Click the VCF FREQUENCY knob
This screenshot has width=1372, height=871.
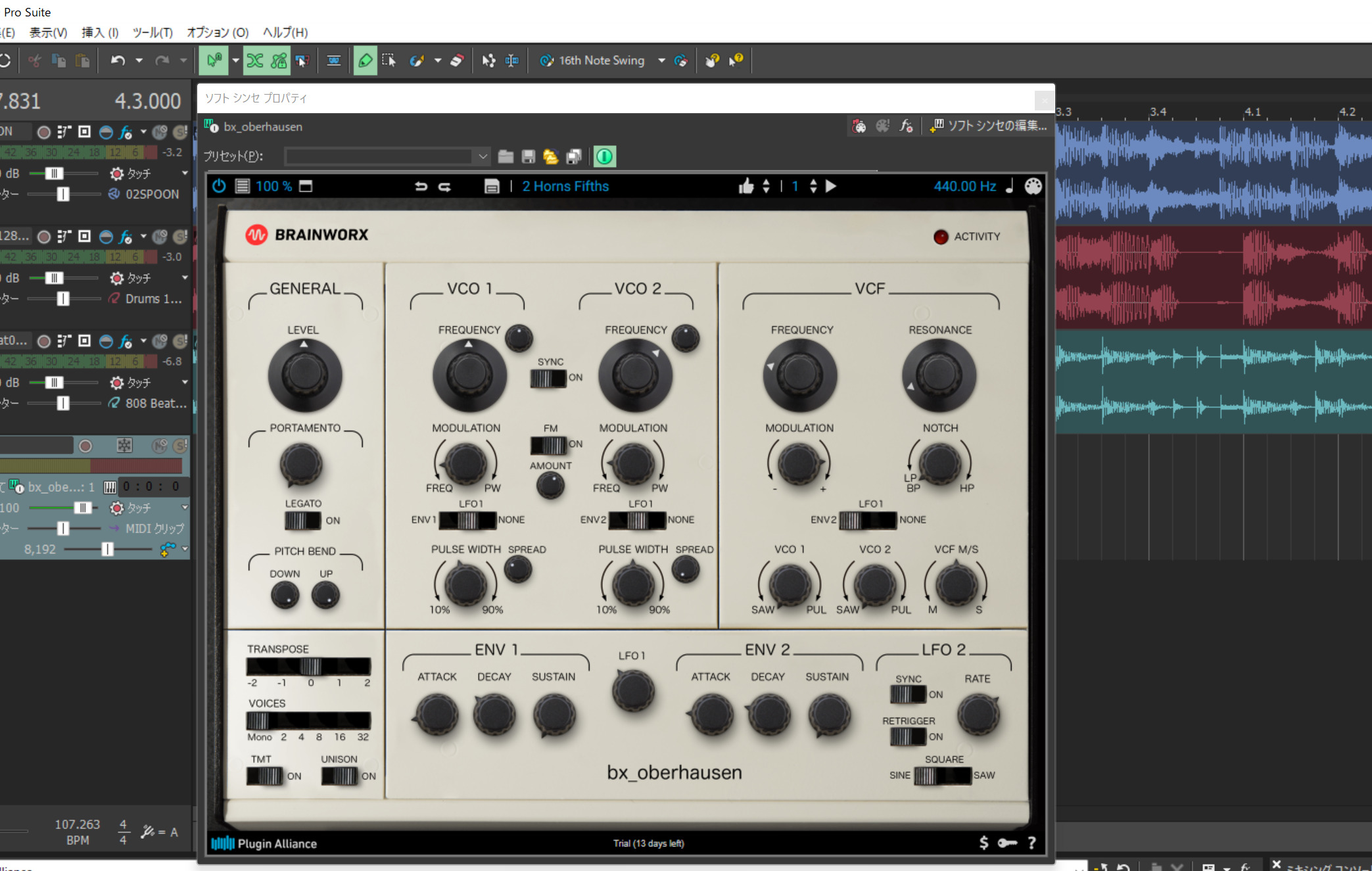pyautogui.click(x=800, y=375)
